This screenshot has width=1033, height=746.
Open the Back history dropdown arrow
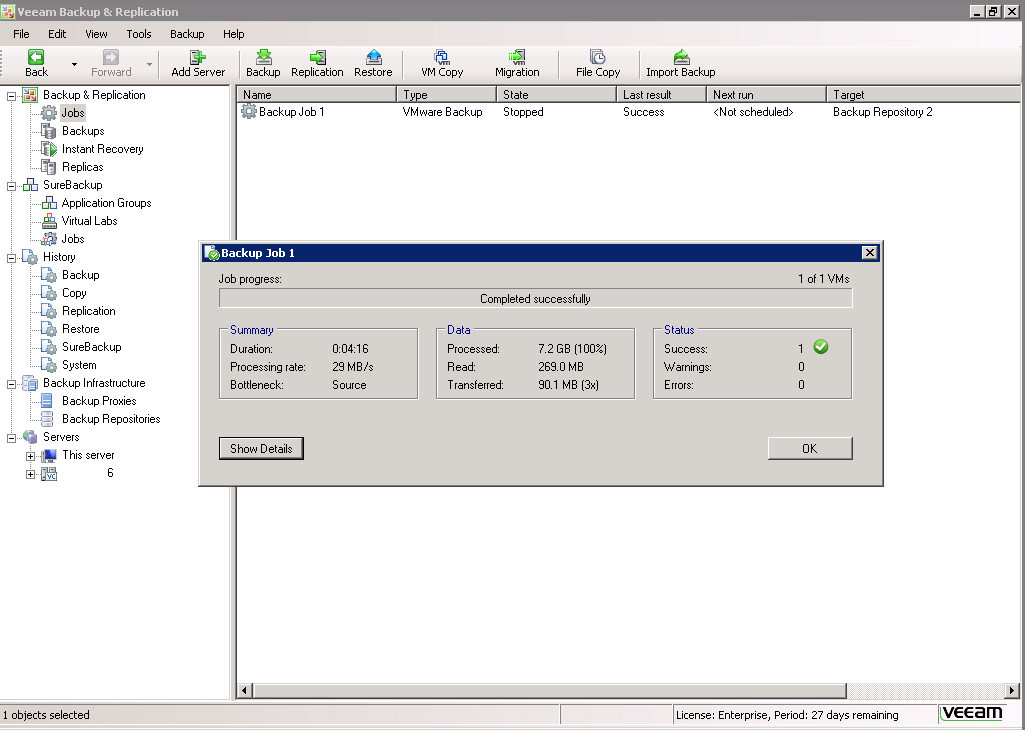74,64
